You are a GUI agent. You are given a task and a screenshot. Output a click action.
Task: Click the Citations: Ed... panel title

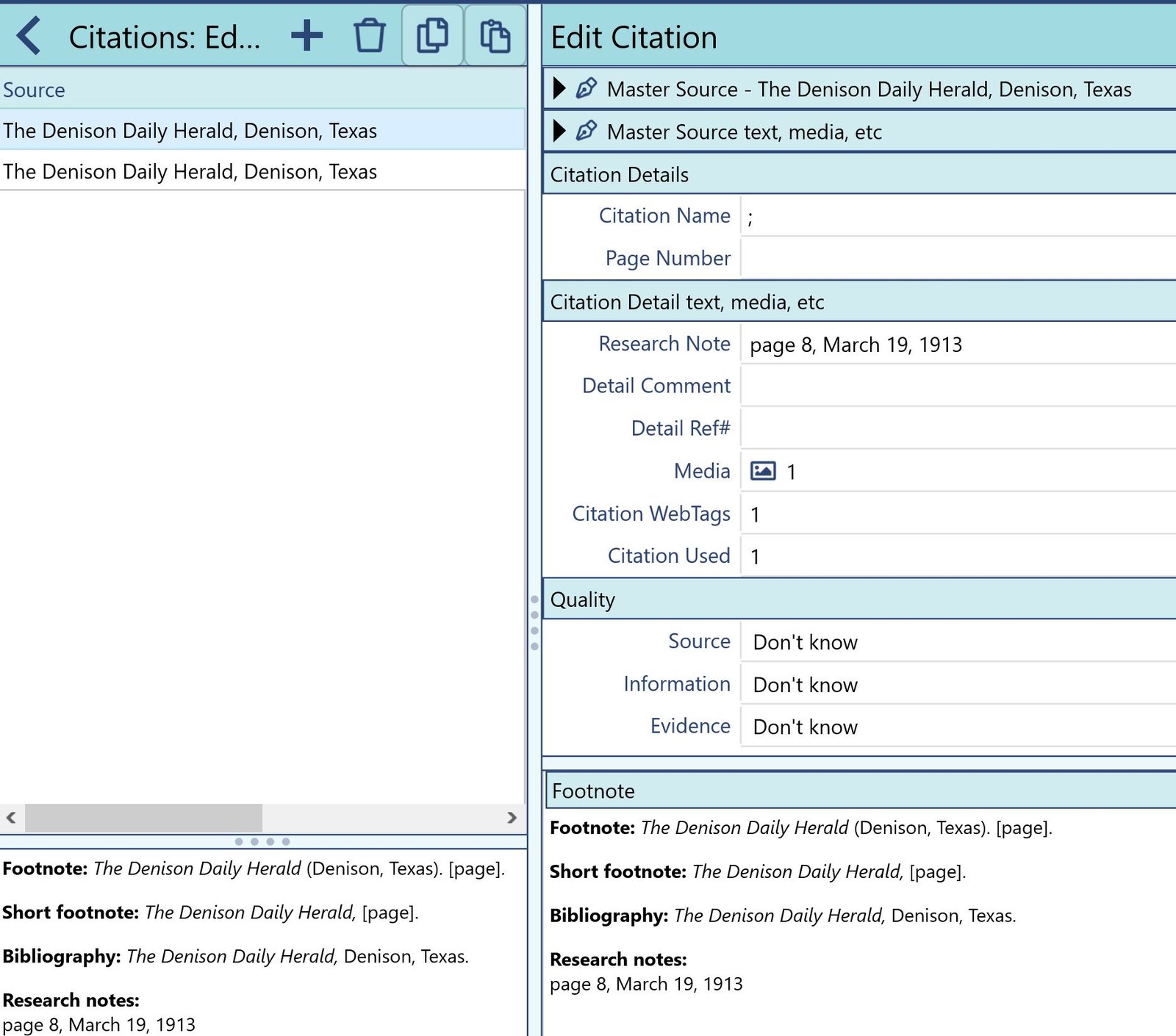pyautogui.click(x=165, y=37)
